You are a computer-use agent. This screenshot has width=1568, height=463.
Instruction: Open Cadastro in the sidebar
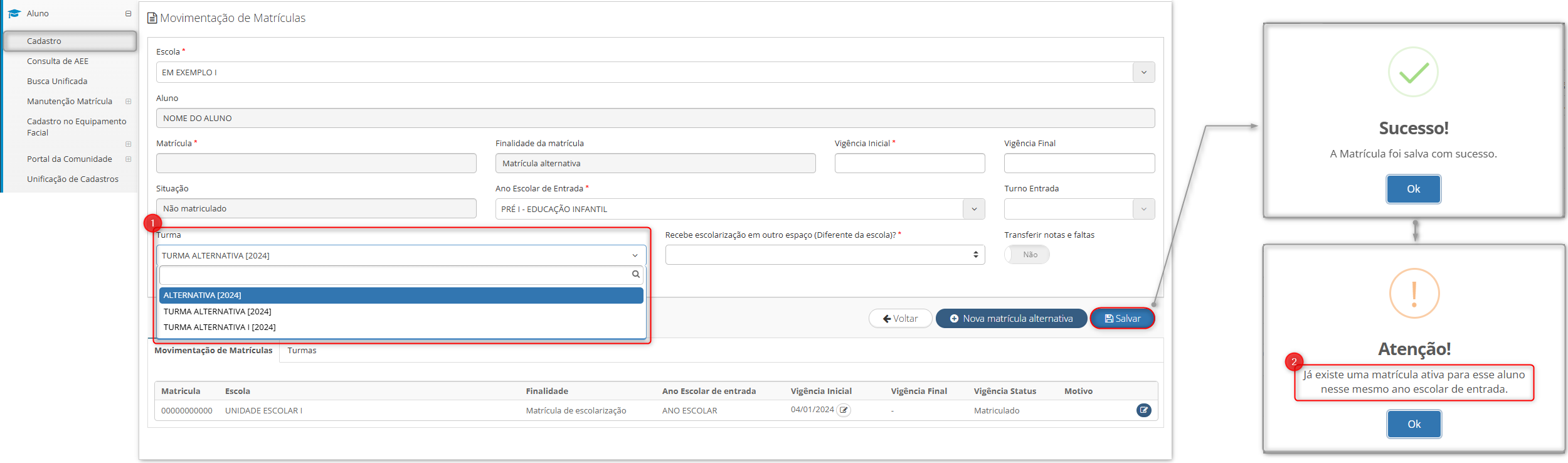click(x=70, y=41)
